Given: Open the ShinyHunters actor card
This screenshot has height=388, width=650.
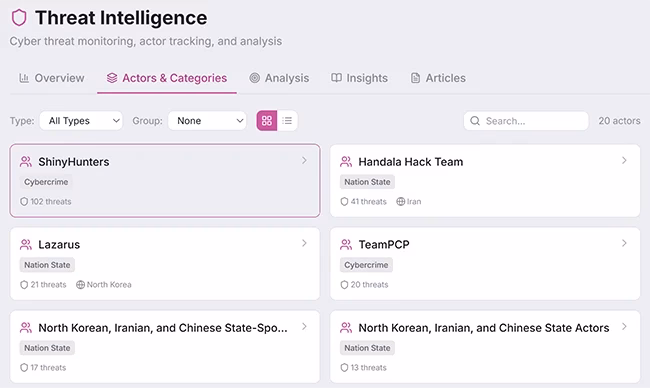Looking at the screenshot, I should click(165, 181).
